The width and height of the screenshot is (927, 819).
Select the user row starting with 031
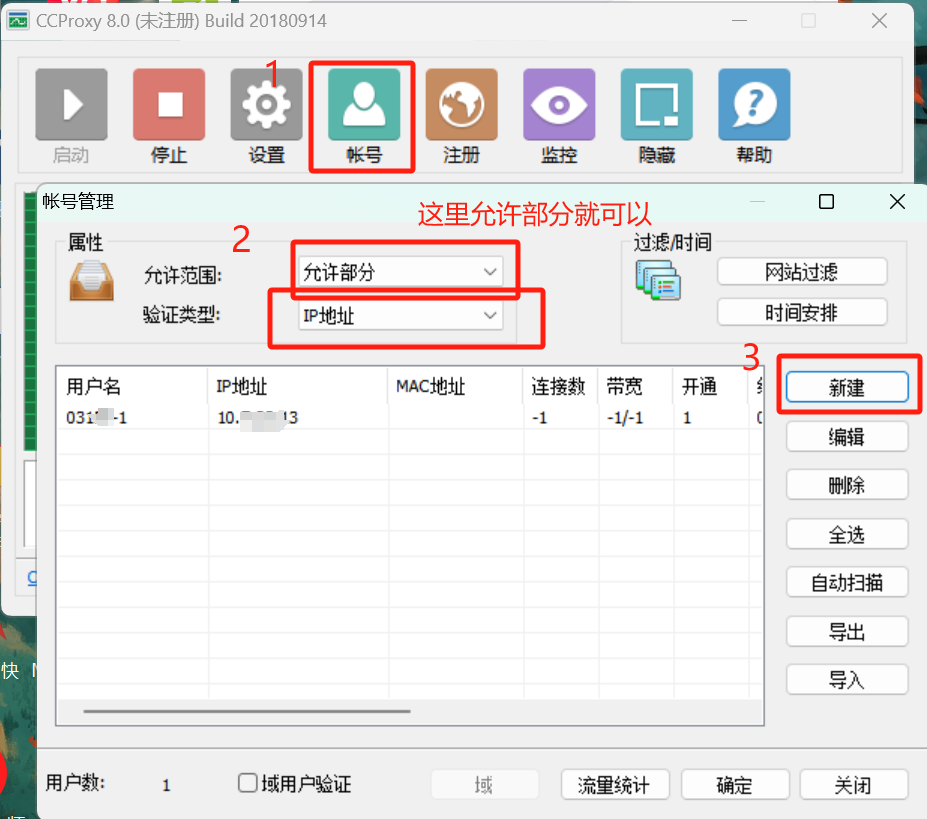(x=410, y=418)
